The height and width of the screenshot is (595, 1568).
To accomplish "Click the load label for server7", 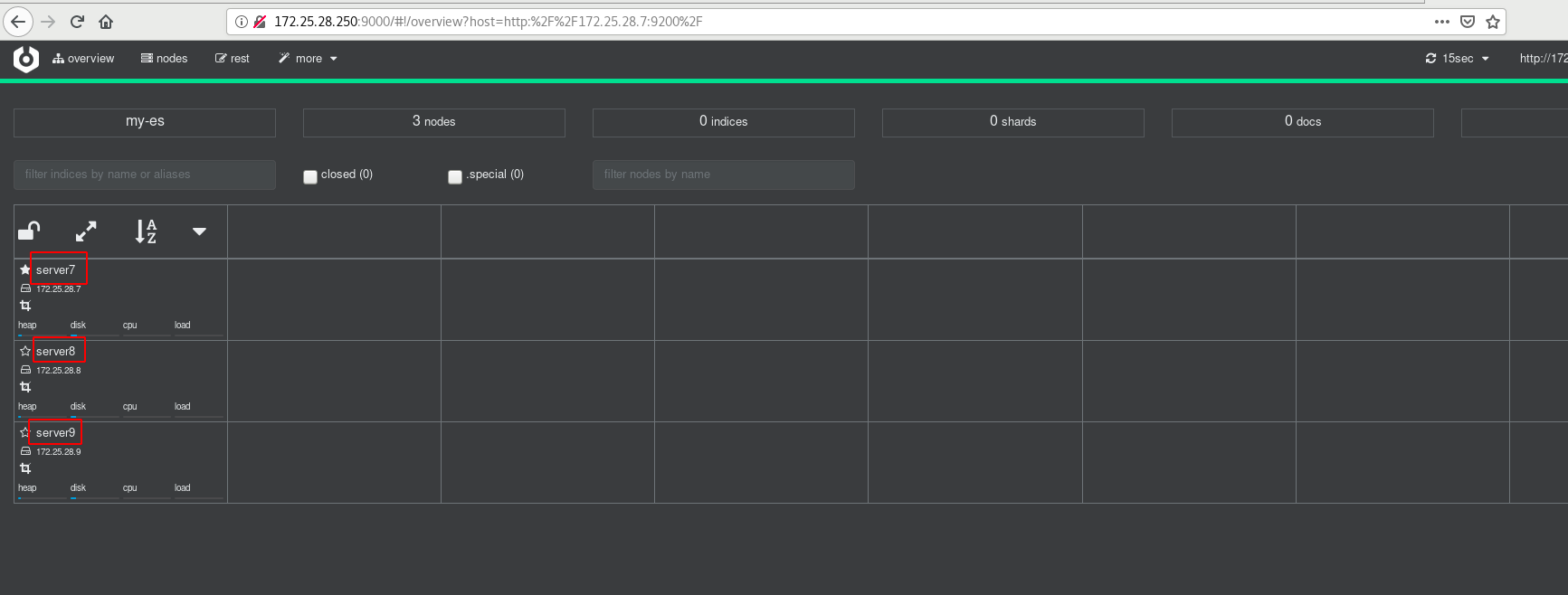I will pos(183,326).
